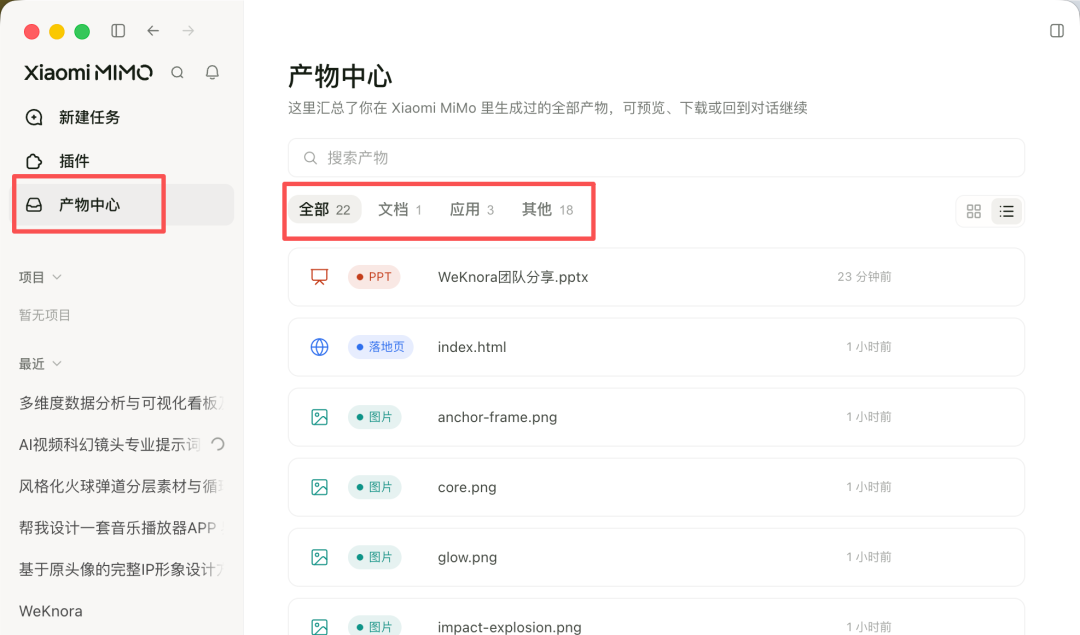Collapse the 项目 section chevron
The width and height of the screenshot is (1080, 635).
tap(57, 277)
